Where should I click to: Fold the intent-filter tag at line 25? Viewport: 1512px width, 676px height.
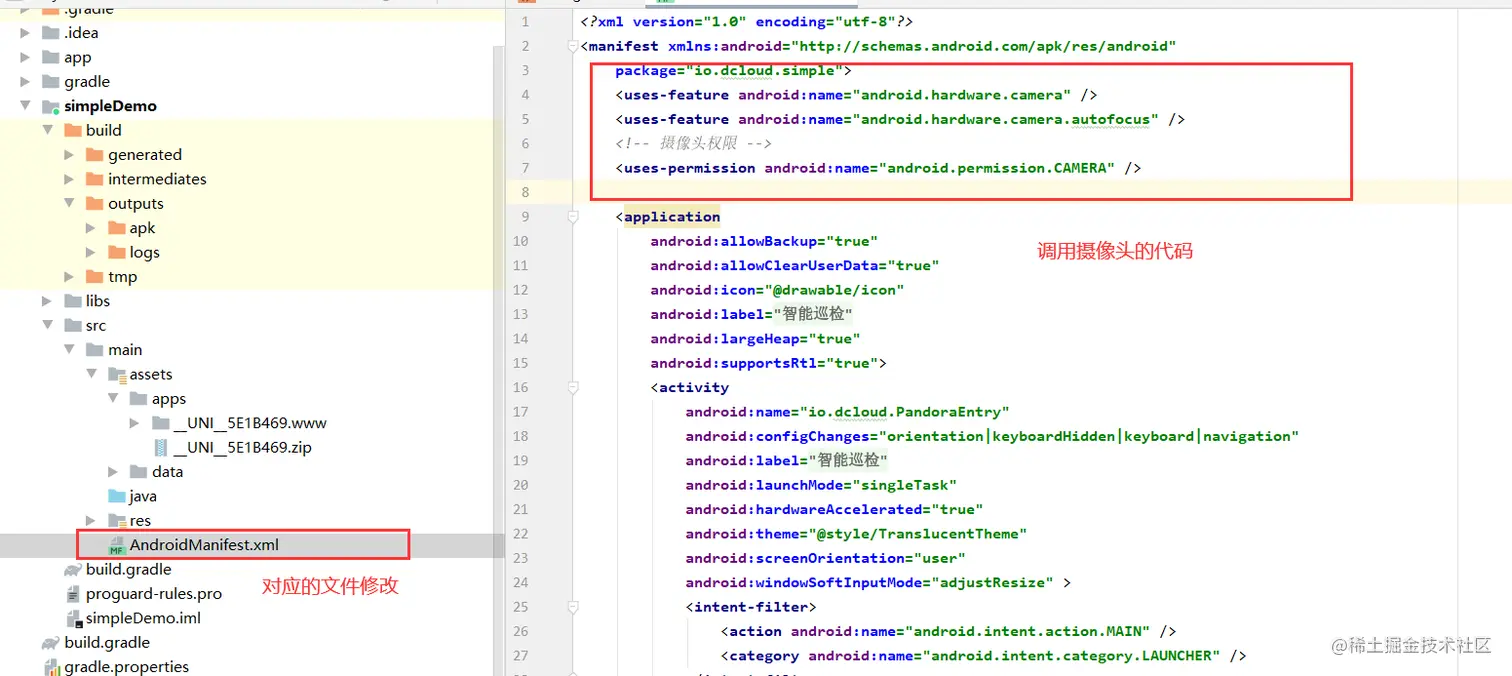pos(573,606)
